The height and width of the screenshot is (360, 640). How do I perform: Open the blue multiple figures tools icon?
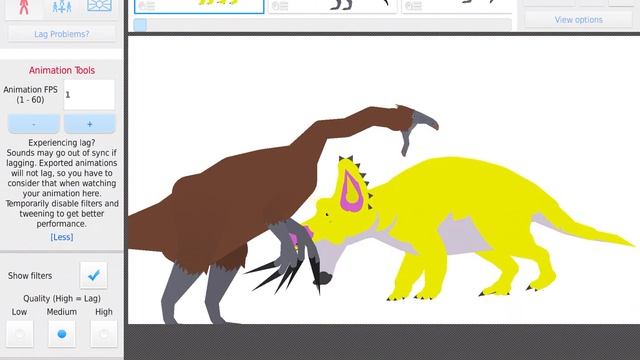62,7
